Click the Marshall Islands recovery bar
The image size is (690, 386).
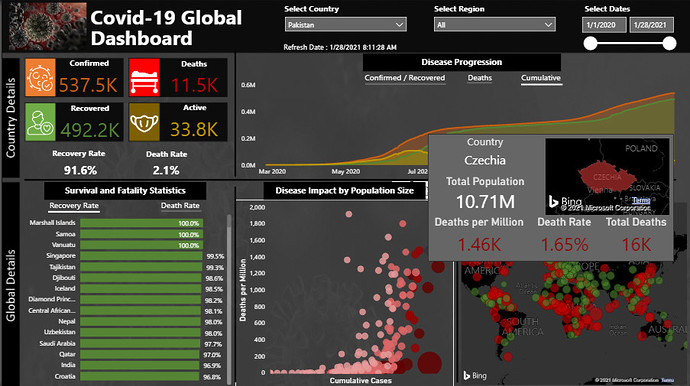[x=141, y=223]
